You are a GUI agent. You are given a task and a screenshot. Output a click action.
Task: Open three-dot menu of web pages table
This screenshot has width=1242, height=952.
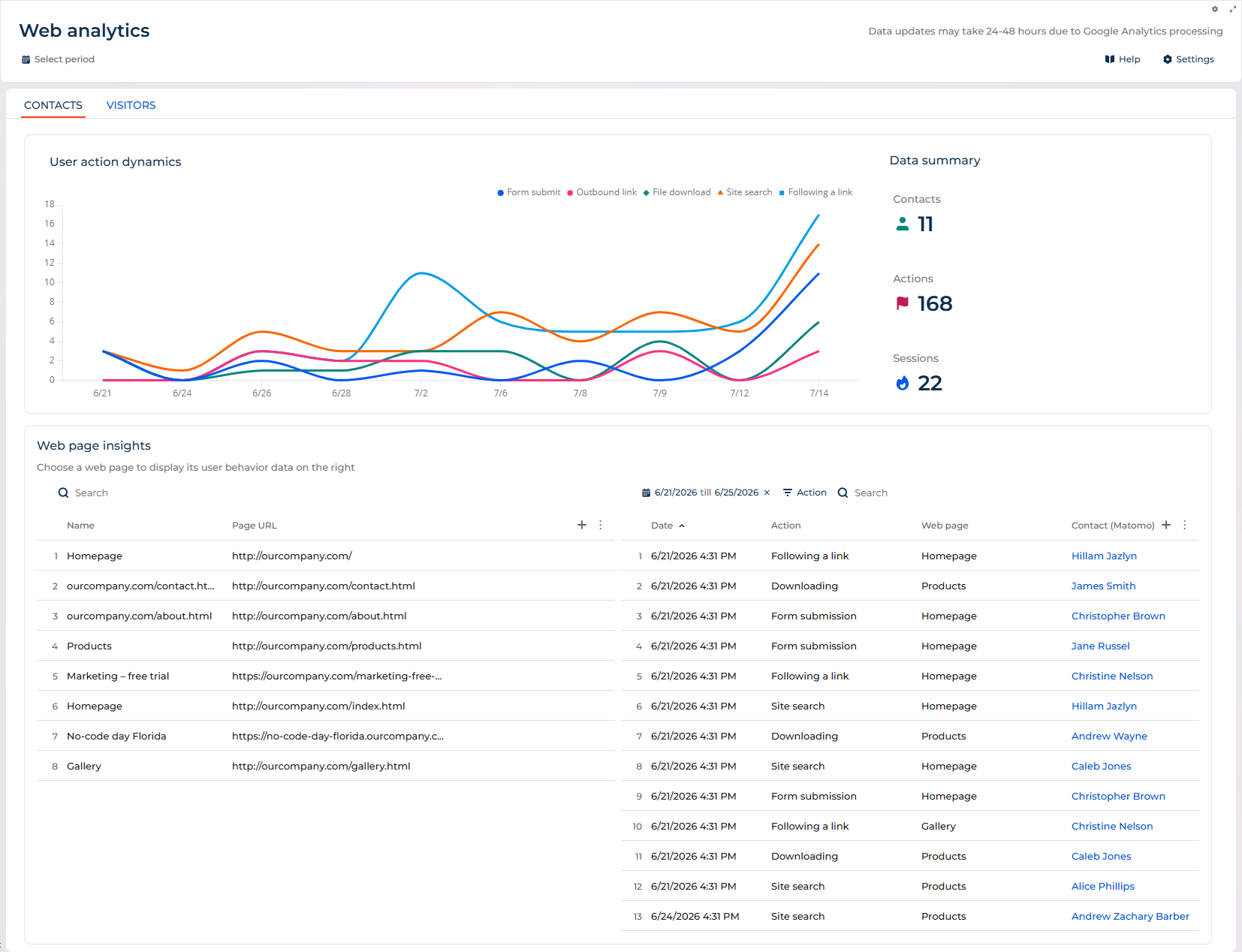pos(601,525)
